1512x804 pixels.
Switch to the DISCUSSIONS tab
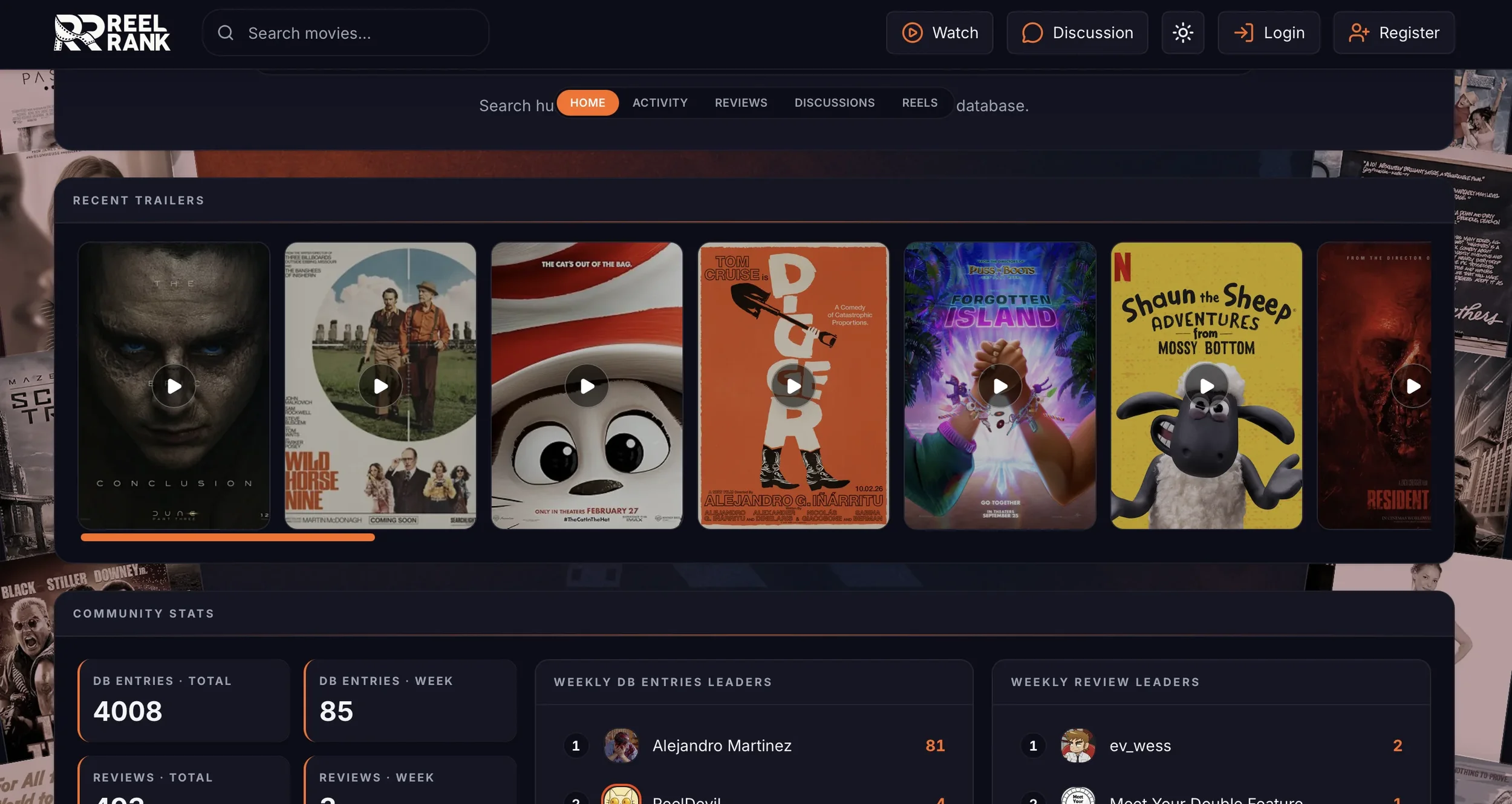pyautogui.click(x=834, y=103)
